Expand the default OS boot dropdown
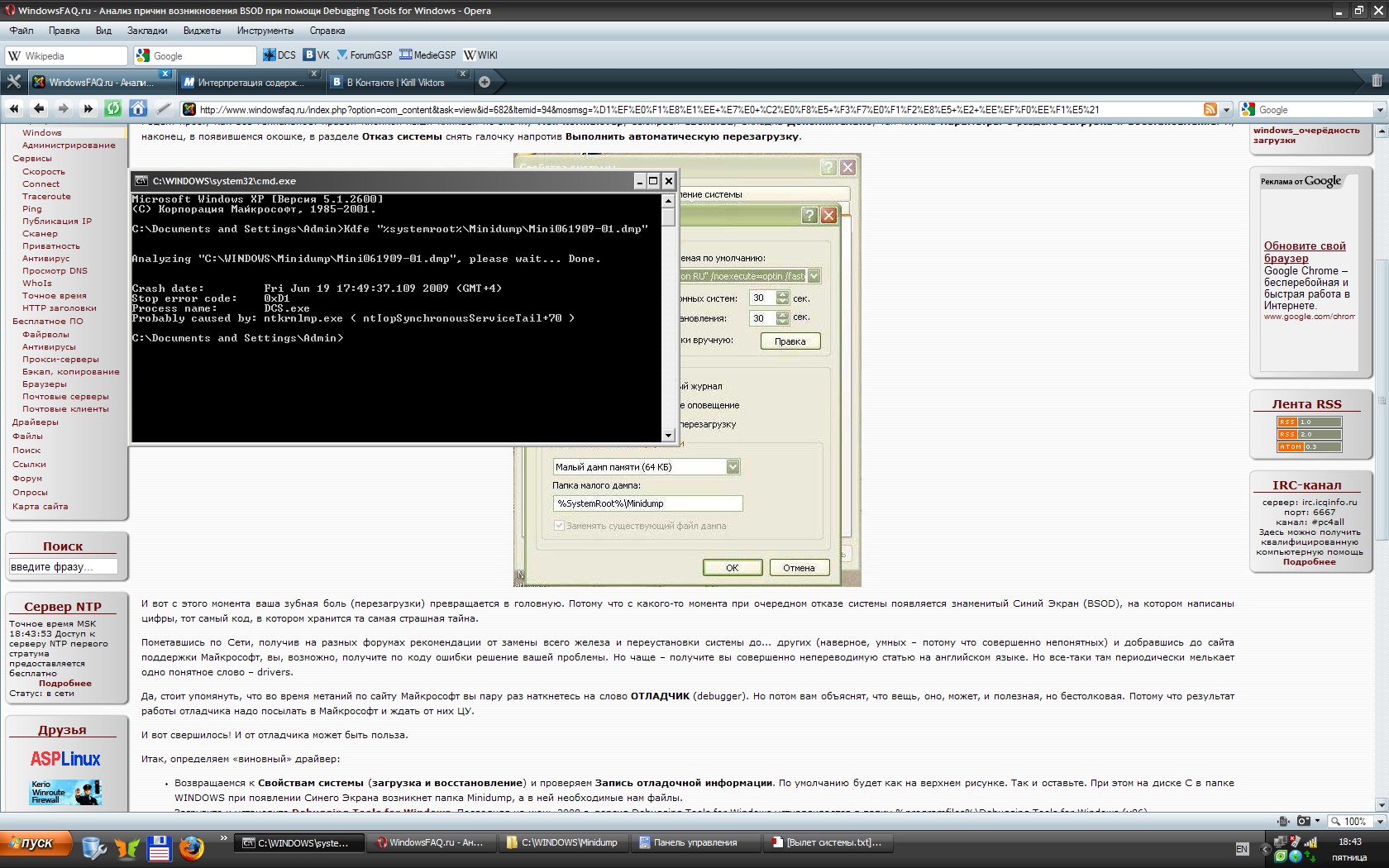 coord(814,276)
